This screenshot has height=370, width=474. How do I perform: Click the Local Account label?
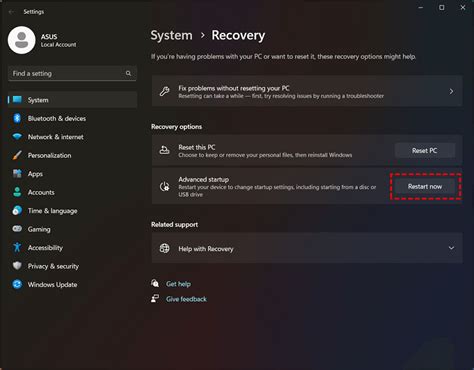pyautogui.click(x=58, y=45)
